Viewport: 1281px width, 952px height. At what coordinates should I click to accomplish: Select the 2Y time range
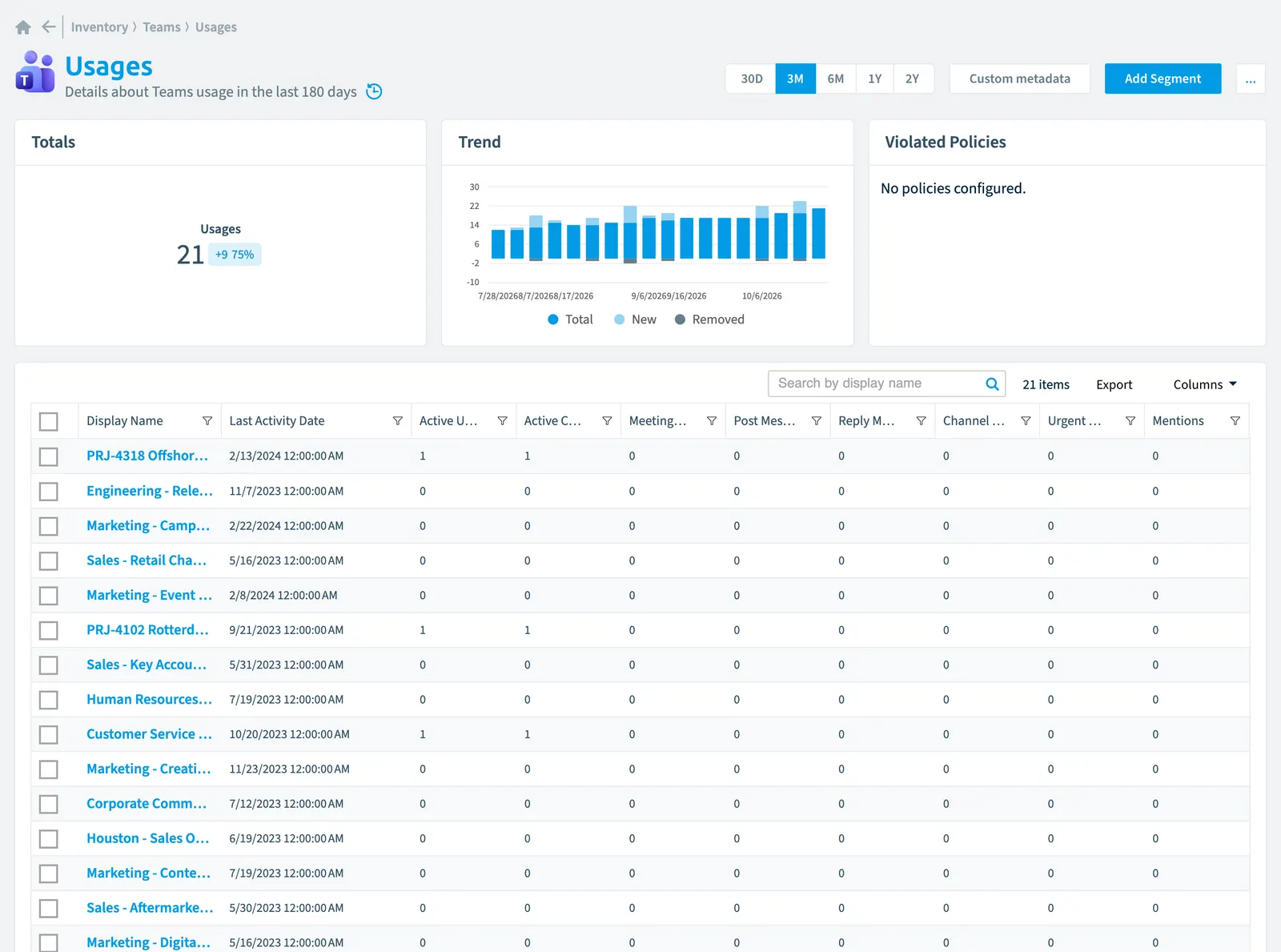[913, 78]
